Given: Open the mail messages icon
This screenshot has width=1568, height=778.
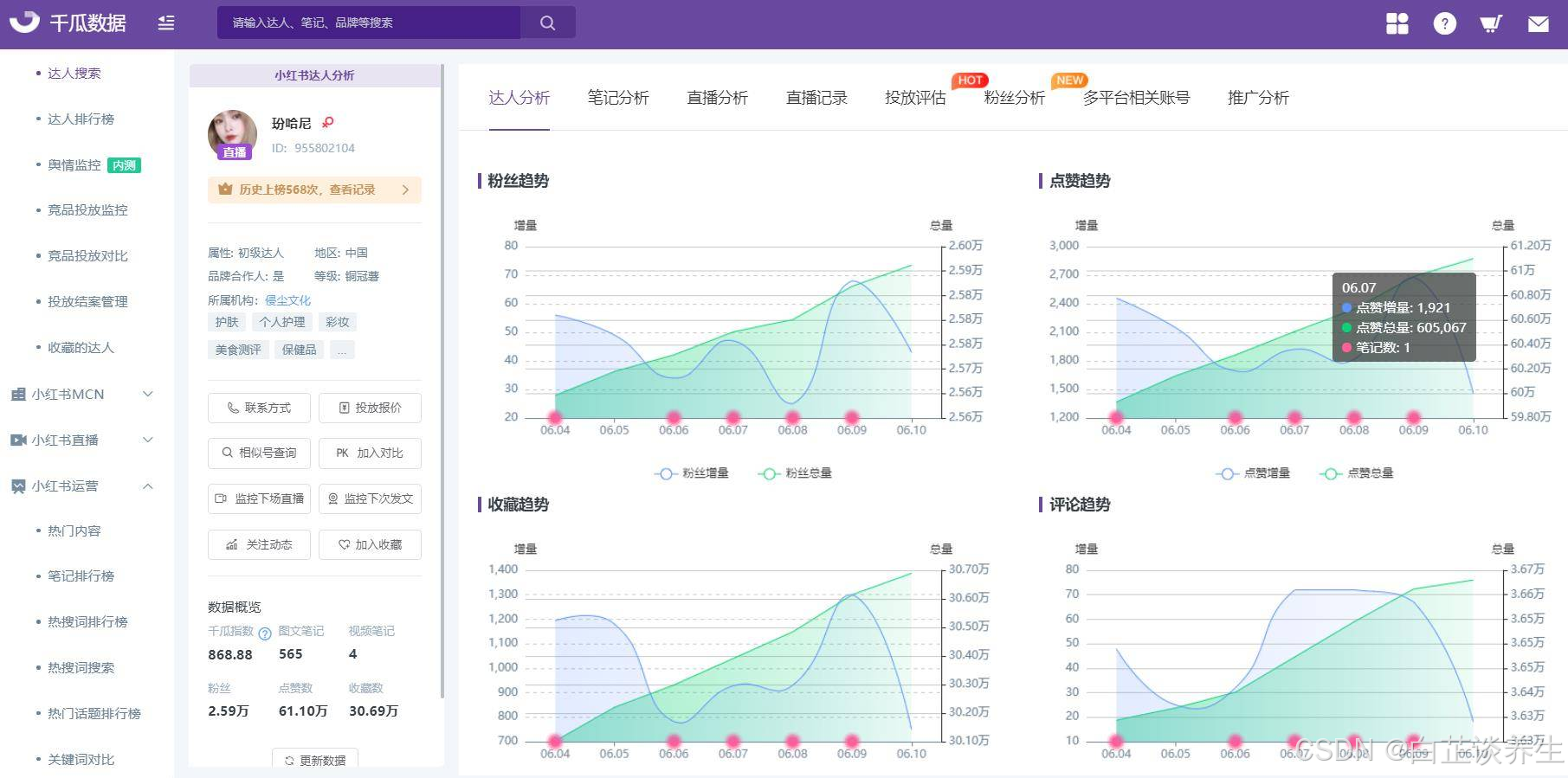Looking at the screenshot, I should tap(1539, 24).
